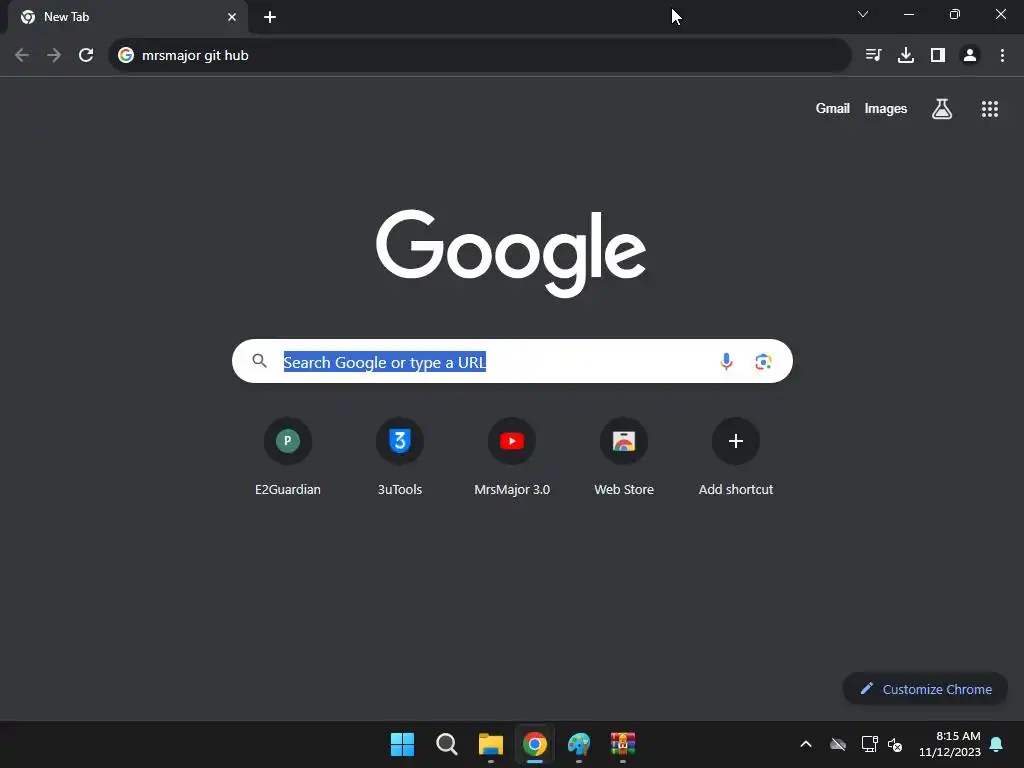Open the Gmail link
The image size is (1024, 768).
tap(833, 109)
